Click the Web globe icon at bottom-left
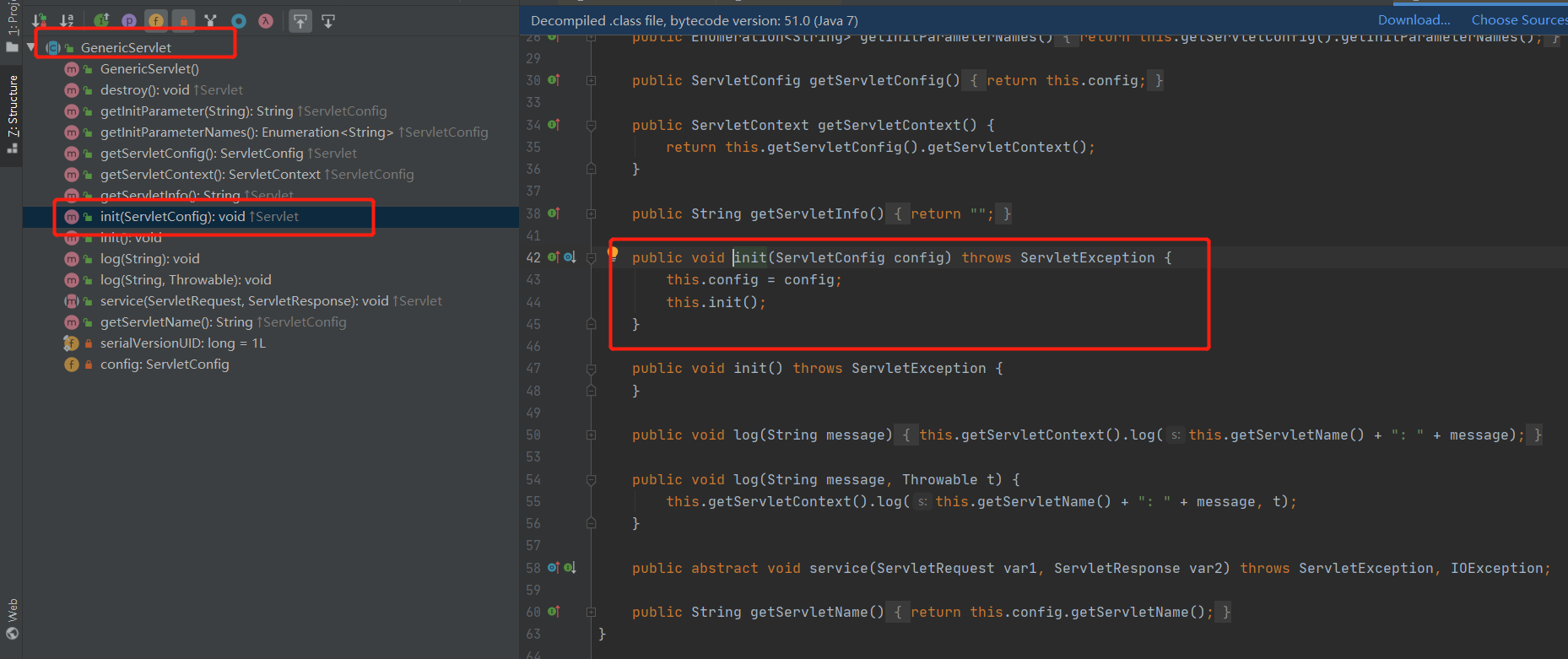This screenshot has height=659, width=1568. tap(12, 634)
